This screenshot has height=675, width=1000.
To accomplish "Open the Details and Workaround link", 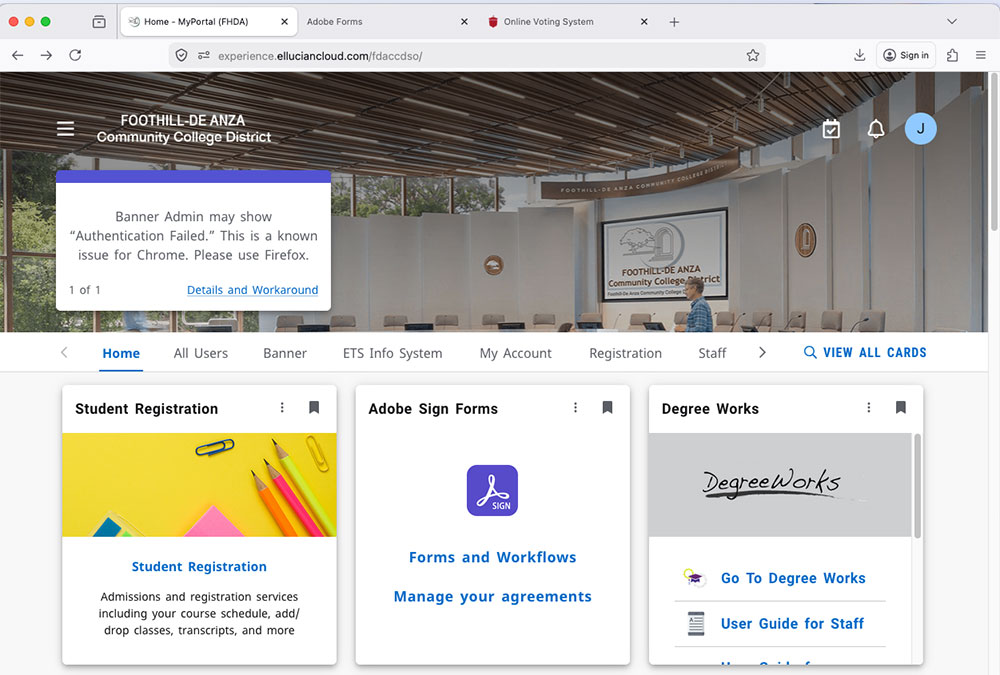I will click(x=252, y=290).
